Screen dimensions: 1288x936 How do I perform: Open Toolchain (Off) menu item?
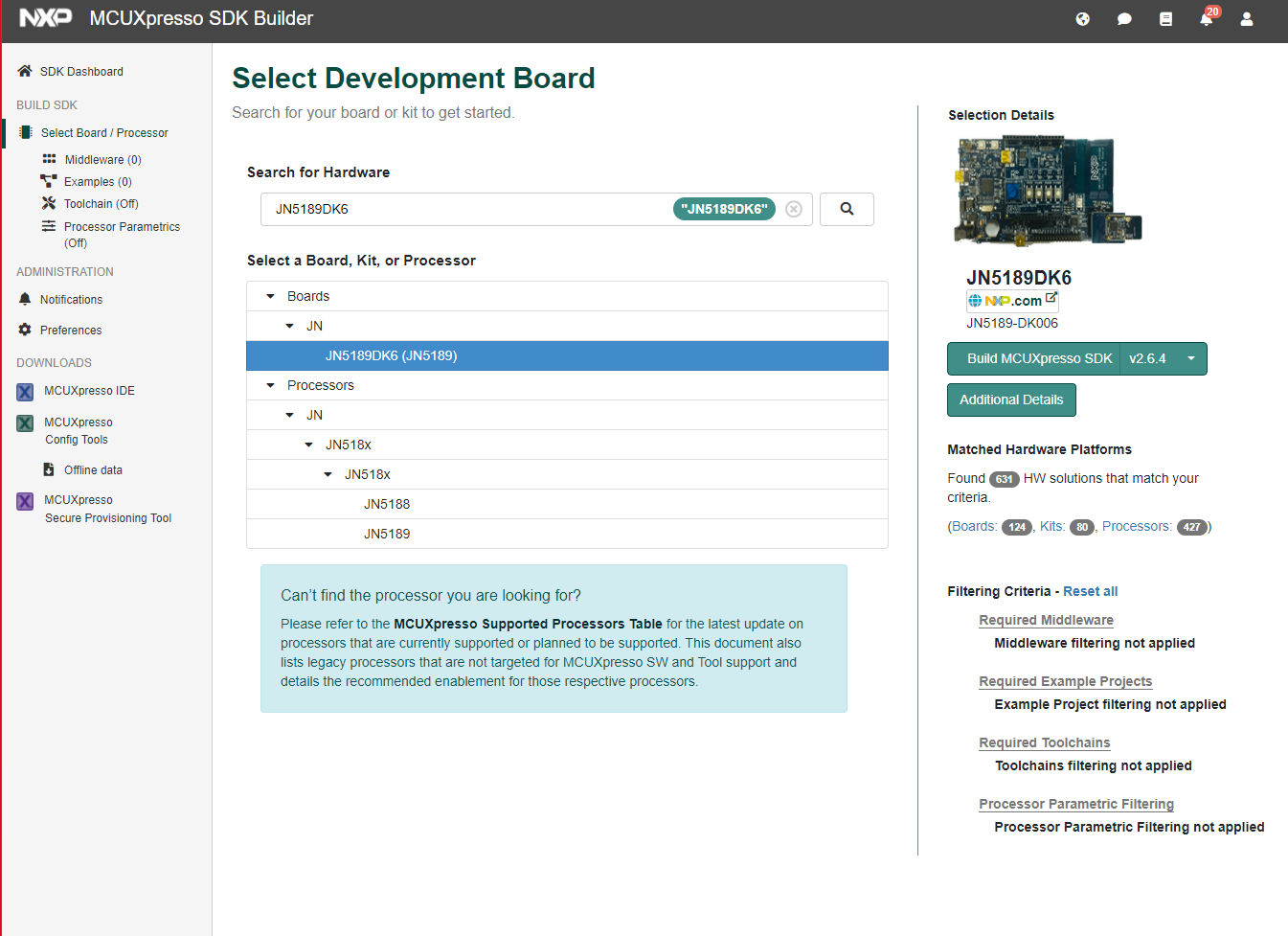tap(102, 204)
